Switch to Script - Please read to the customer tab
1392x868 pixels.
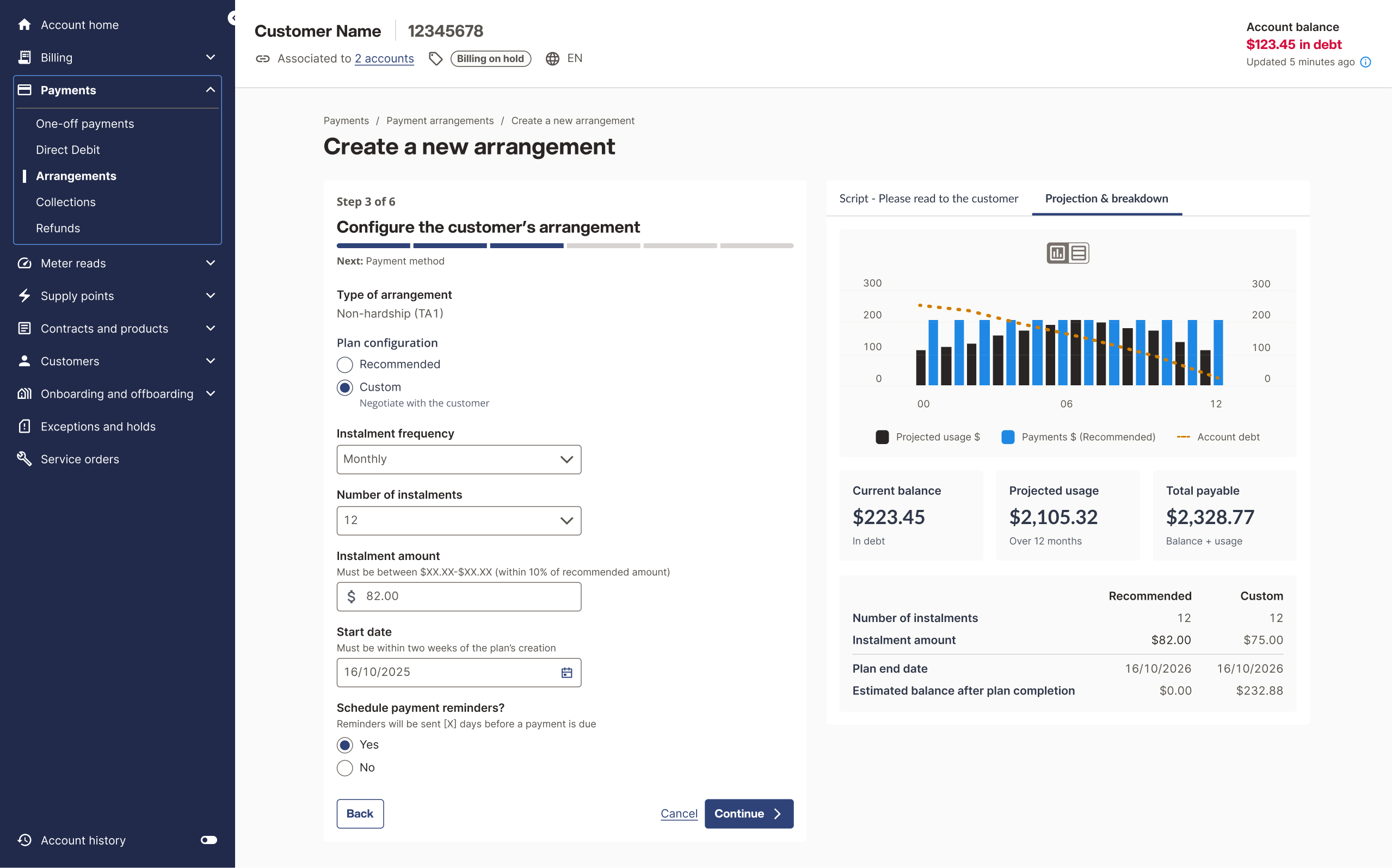point(928,199)
